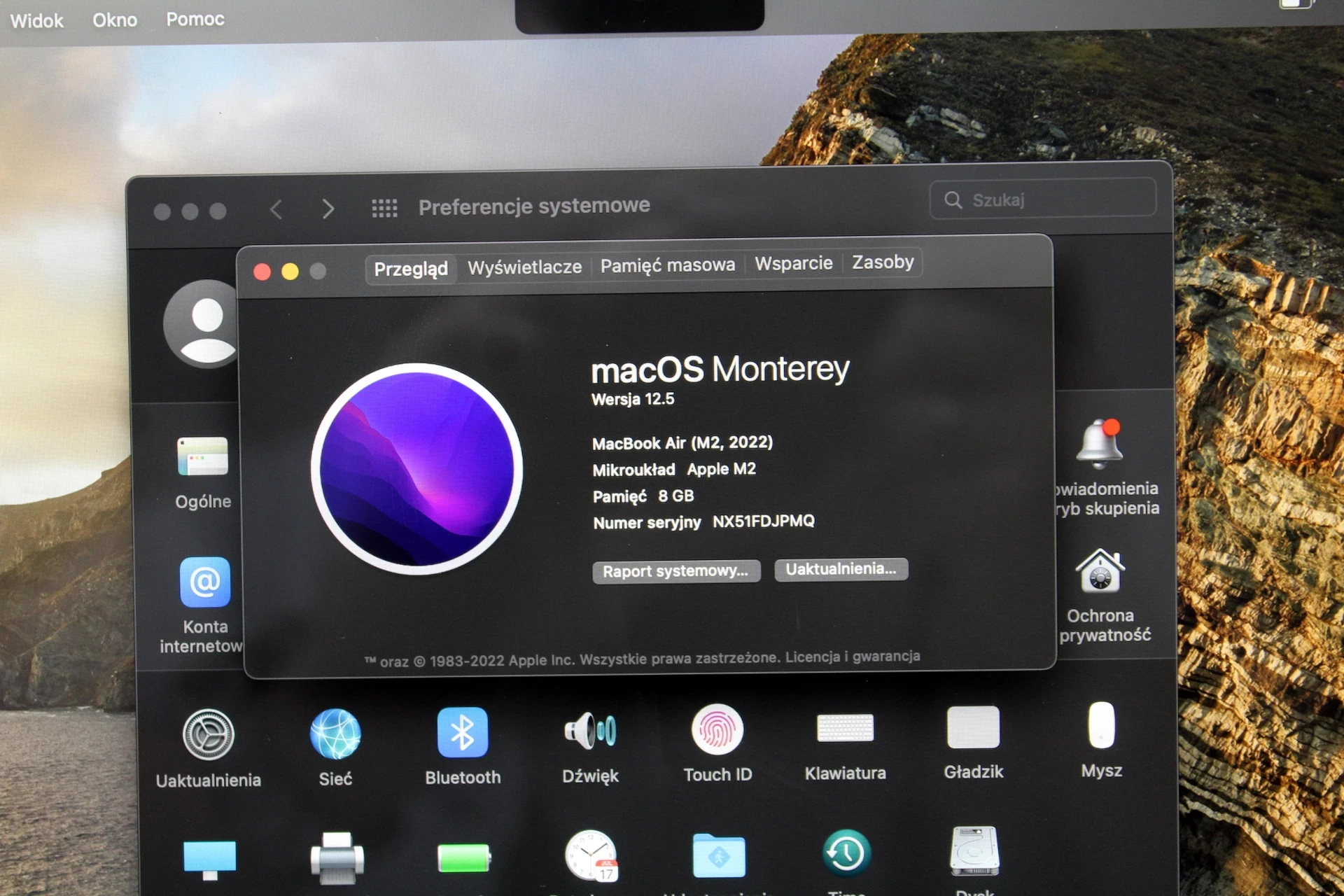Viewport: 1344px width, 896px height.
Task: Select the Wsparcie tab
Action: pyautogui.click(x=794, y=263)
